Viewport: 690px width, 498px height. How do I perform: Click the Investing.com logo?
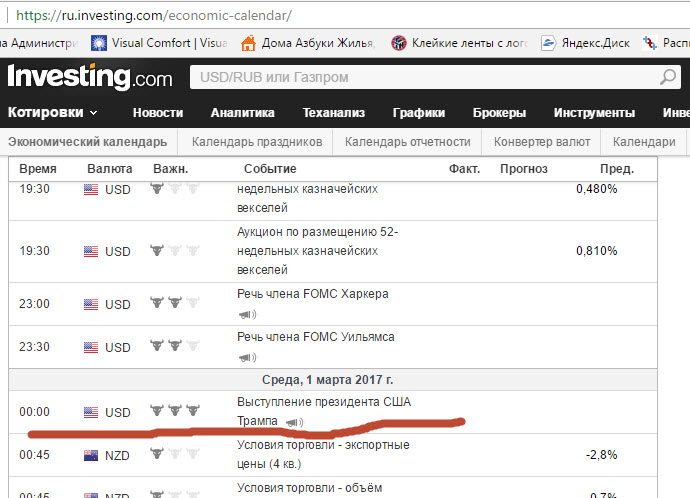pos(90,77)
